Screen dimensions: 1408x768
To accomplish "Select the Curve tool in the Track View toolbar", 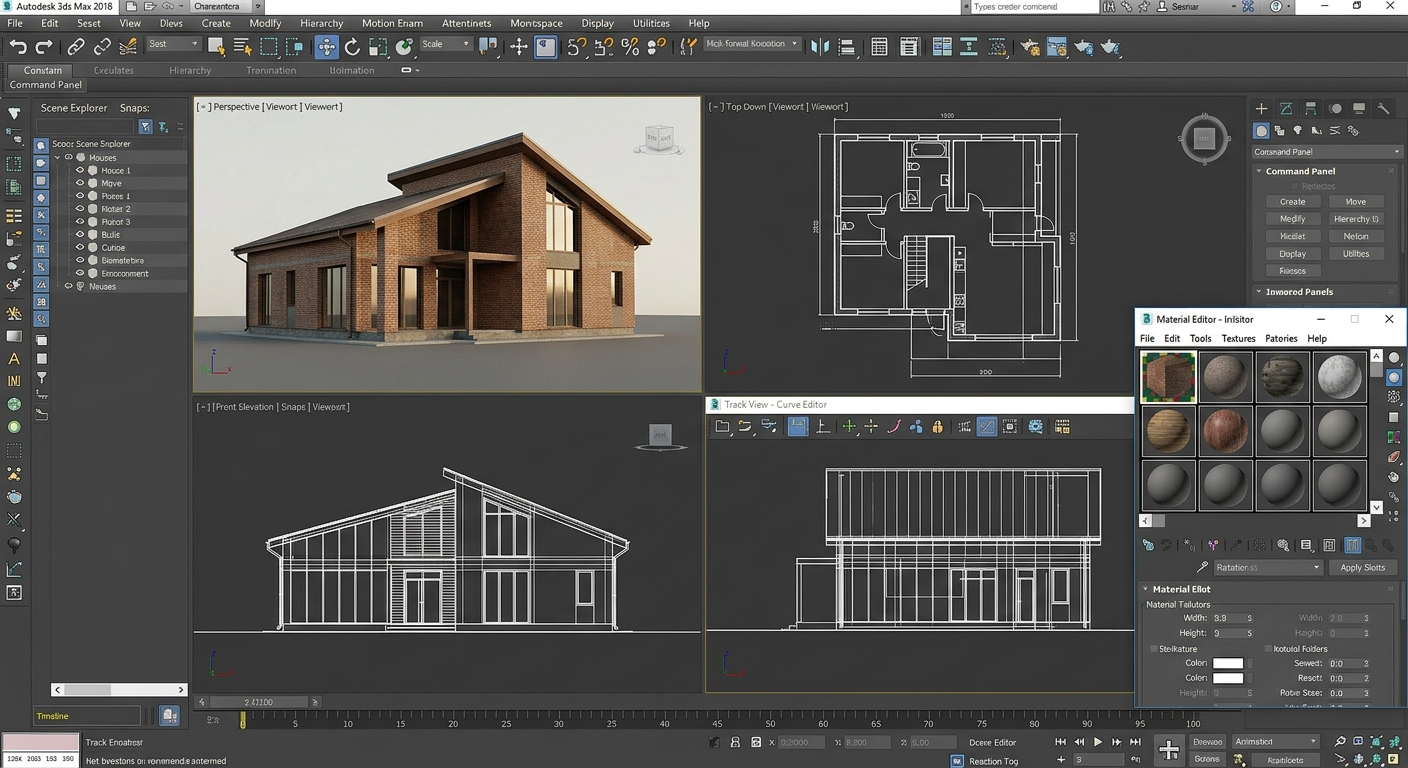I will point(894,426).
